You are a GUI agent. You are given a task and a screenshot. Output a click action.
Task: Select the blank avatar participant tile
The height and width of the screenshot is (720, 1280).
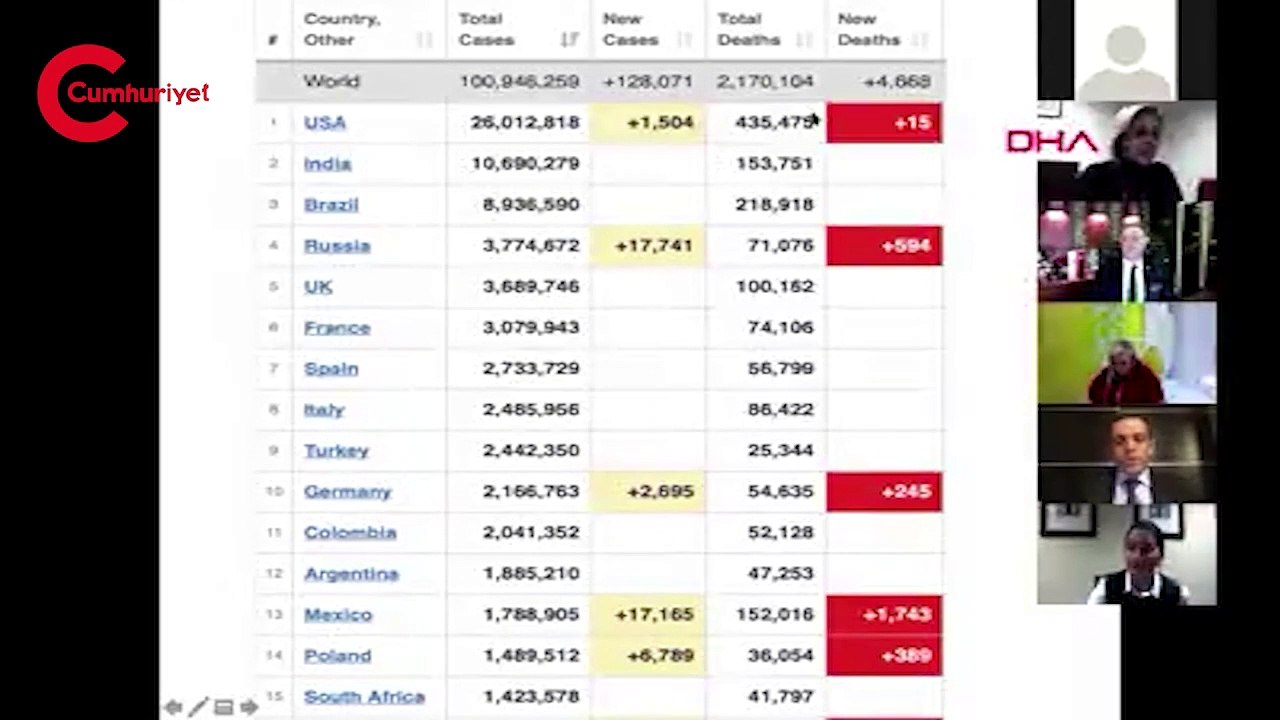[x=1126, y=50]
